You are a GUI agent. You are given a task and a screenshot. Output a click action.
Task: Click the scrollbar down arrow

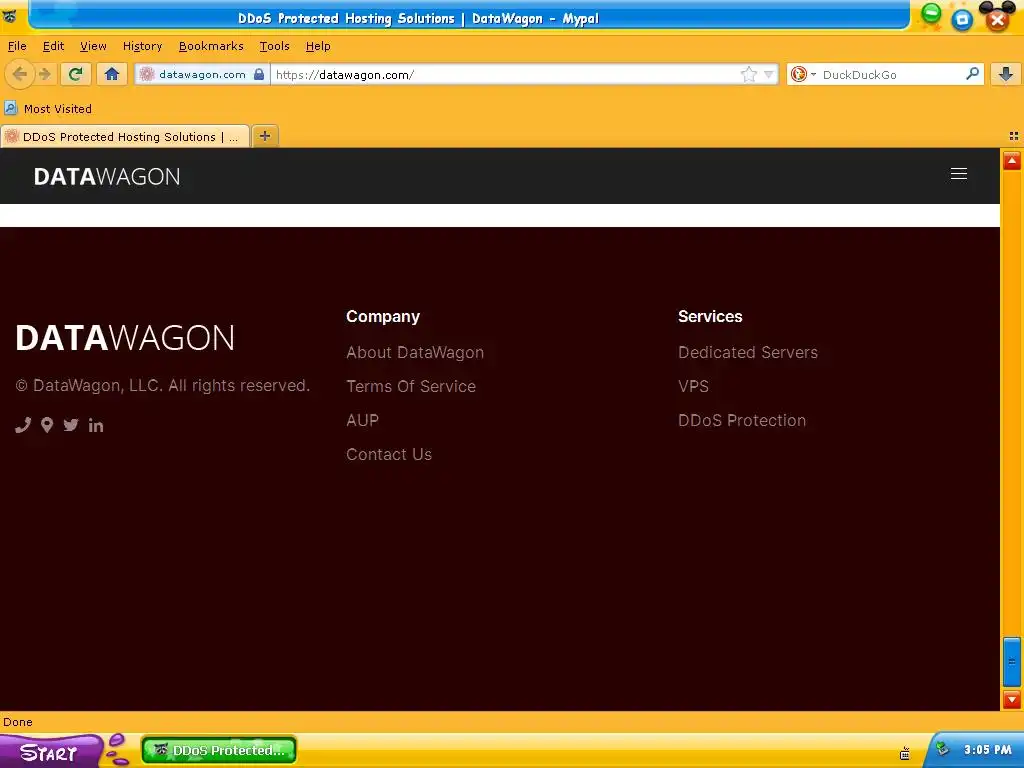click(1012, 700)
